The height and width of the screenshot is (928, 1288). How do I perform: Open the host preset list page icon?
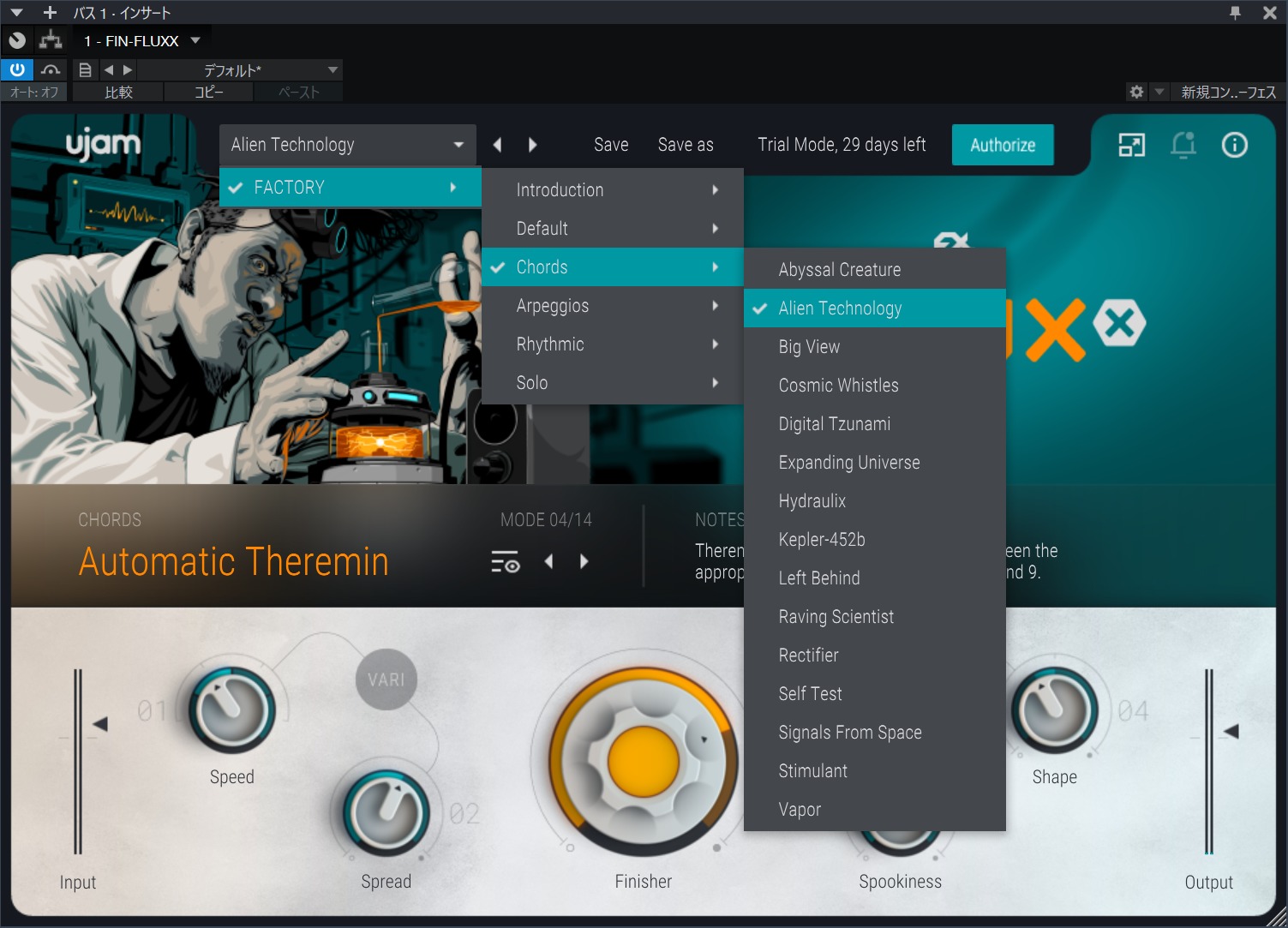pos(85,69)
